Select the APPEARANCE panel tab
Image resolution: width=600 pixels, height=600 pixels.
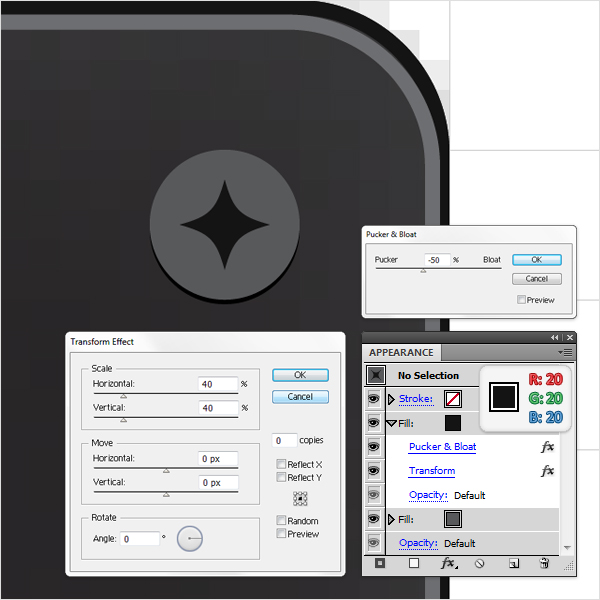click(401, 352)
